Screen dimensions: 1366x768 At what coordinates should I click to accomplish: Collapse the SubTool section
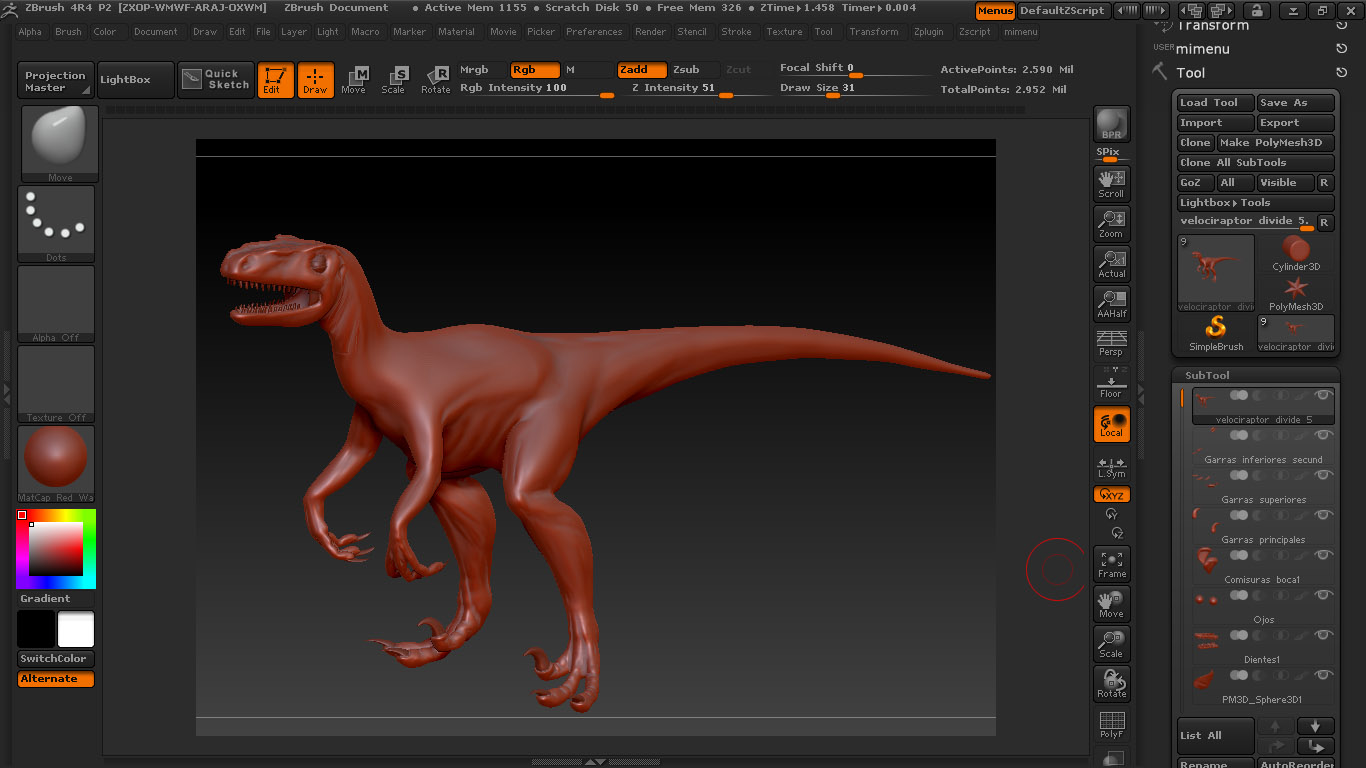[x=1207, y=375]
